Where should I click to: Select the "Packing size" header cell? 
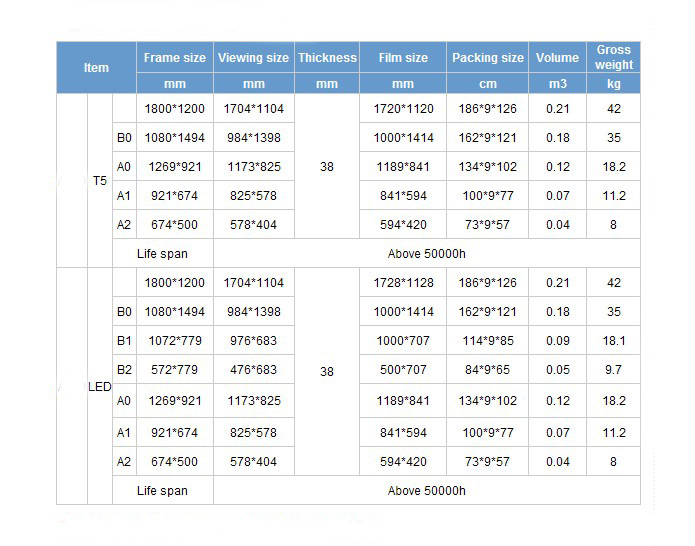tap(488, 58)
